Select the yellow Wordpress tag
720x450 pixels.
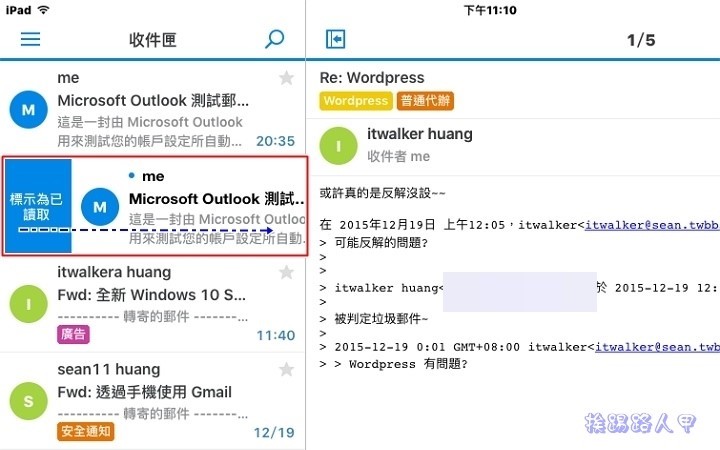pyautogui.click(x=356, y=101)
